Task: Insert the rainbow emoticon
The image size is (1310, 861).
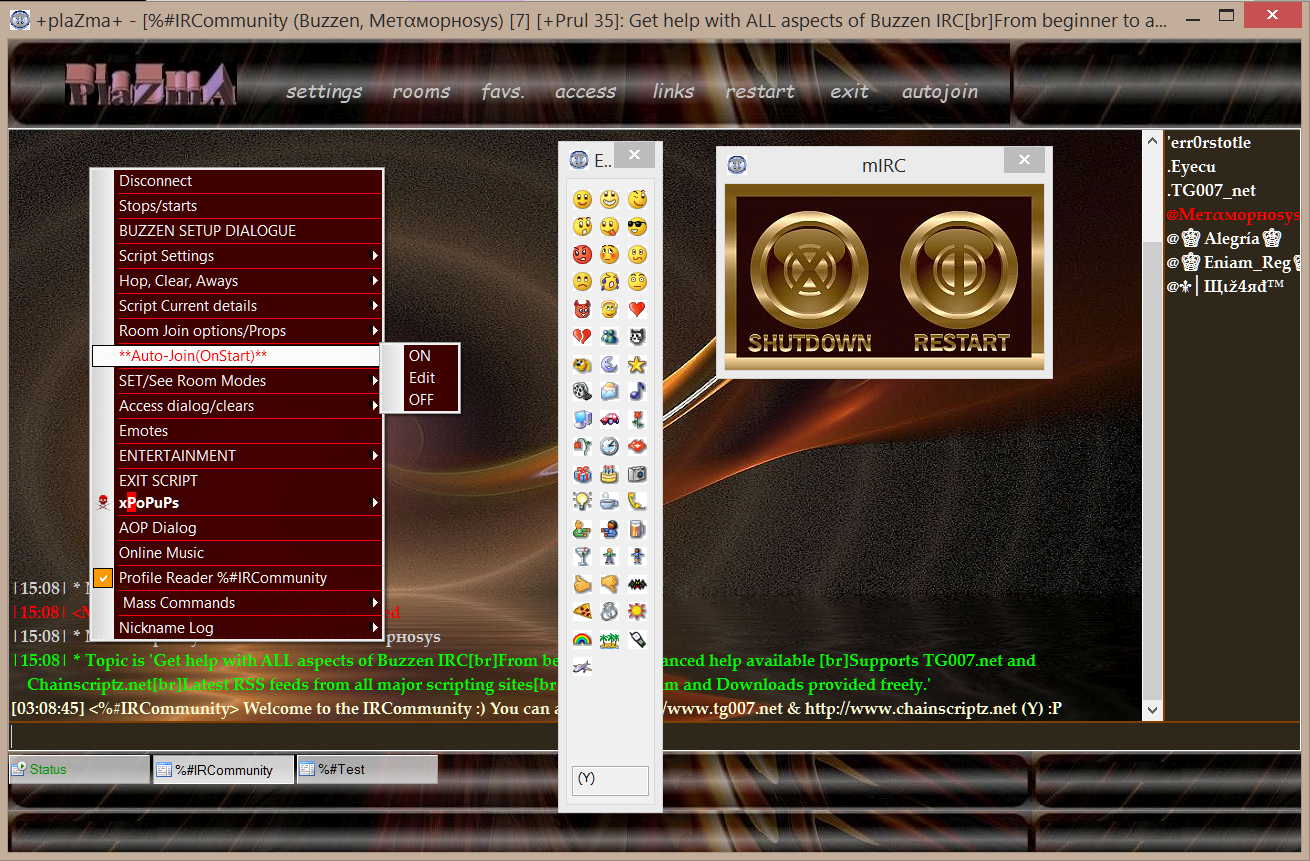Action: click(582, 639)
